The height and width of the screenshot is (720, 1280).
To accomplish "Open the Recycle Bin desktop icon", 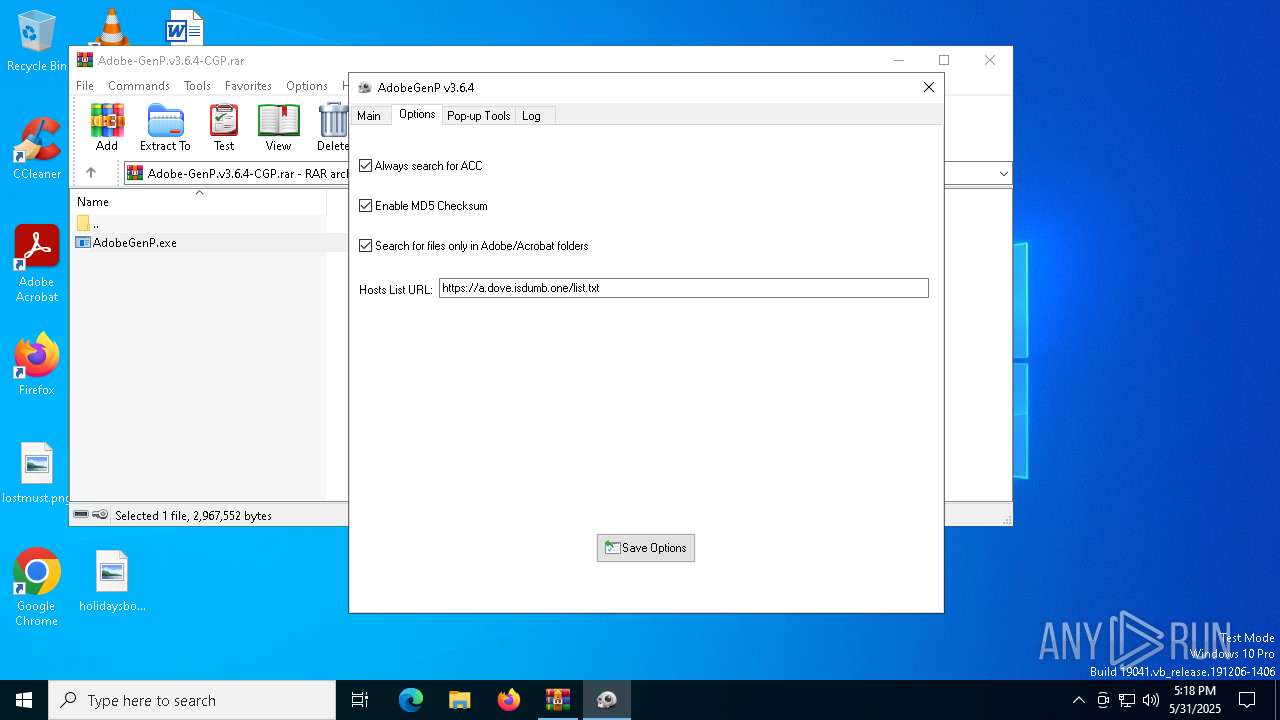I will coord(37,41).
